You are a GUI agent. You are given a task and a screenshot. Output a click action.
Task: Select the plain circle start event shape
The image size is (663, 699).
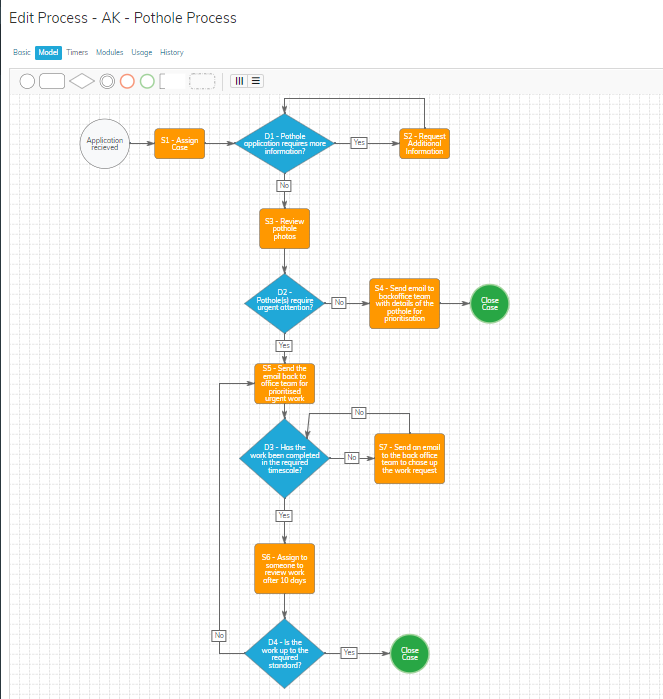pos(28,81)
